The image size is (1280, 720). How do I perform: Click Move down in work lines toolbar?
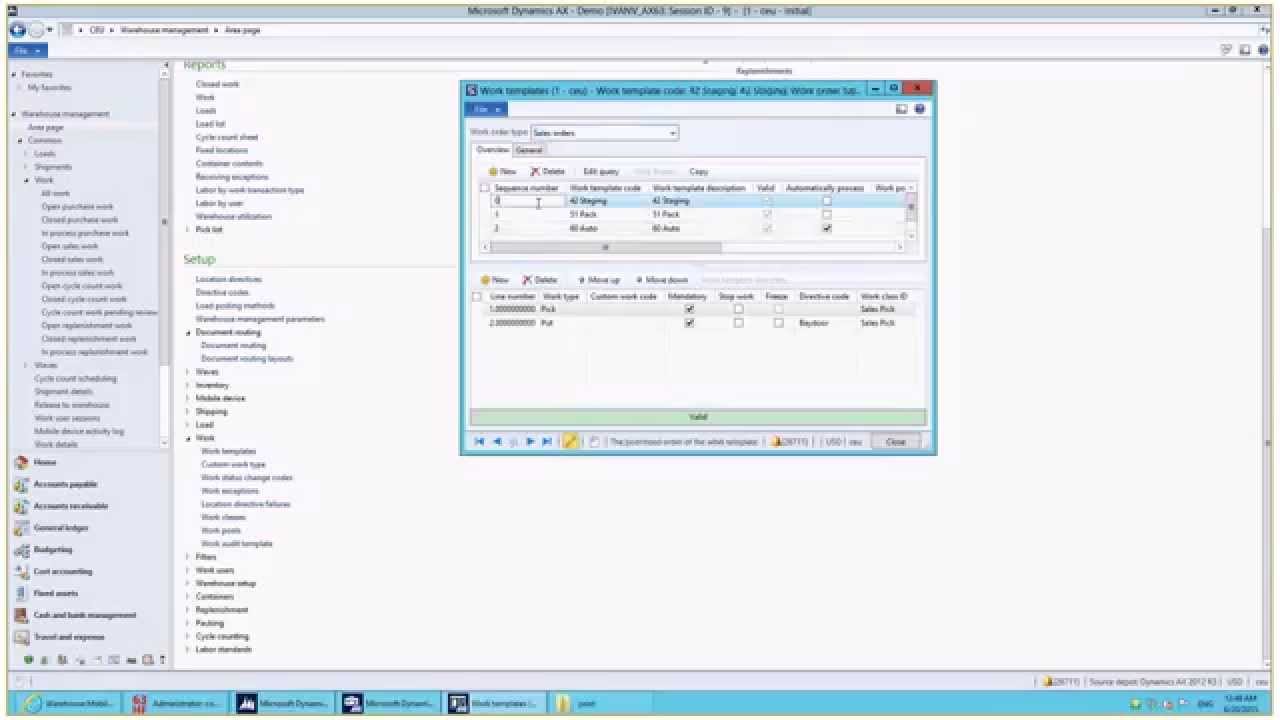point(662,280)
